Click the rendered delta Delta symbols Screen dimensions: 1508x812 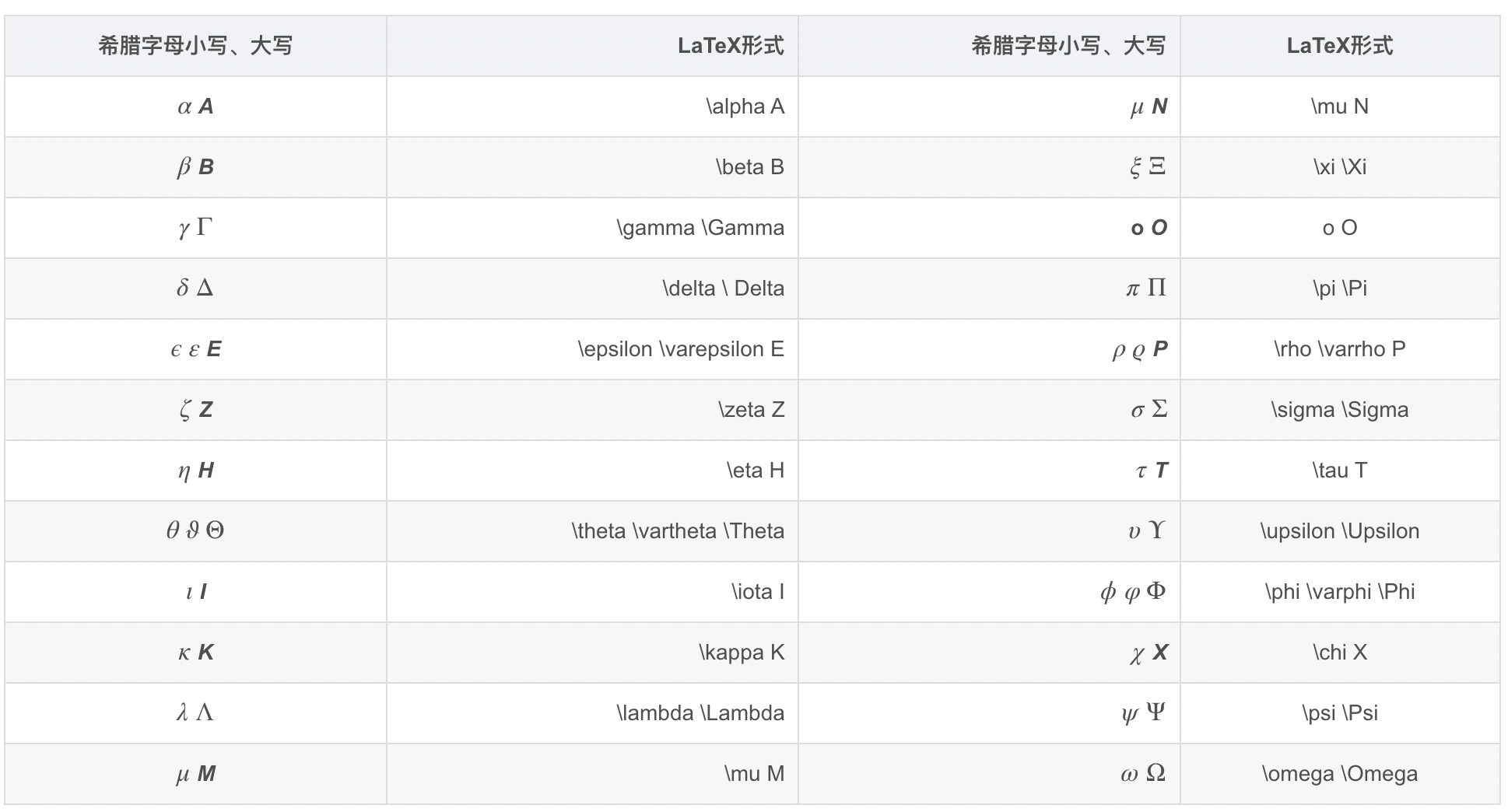pyautogui.click(x=195, y=289)
